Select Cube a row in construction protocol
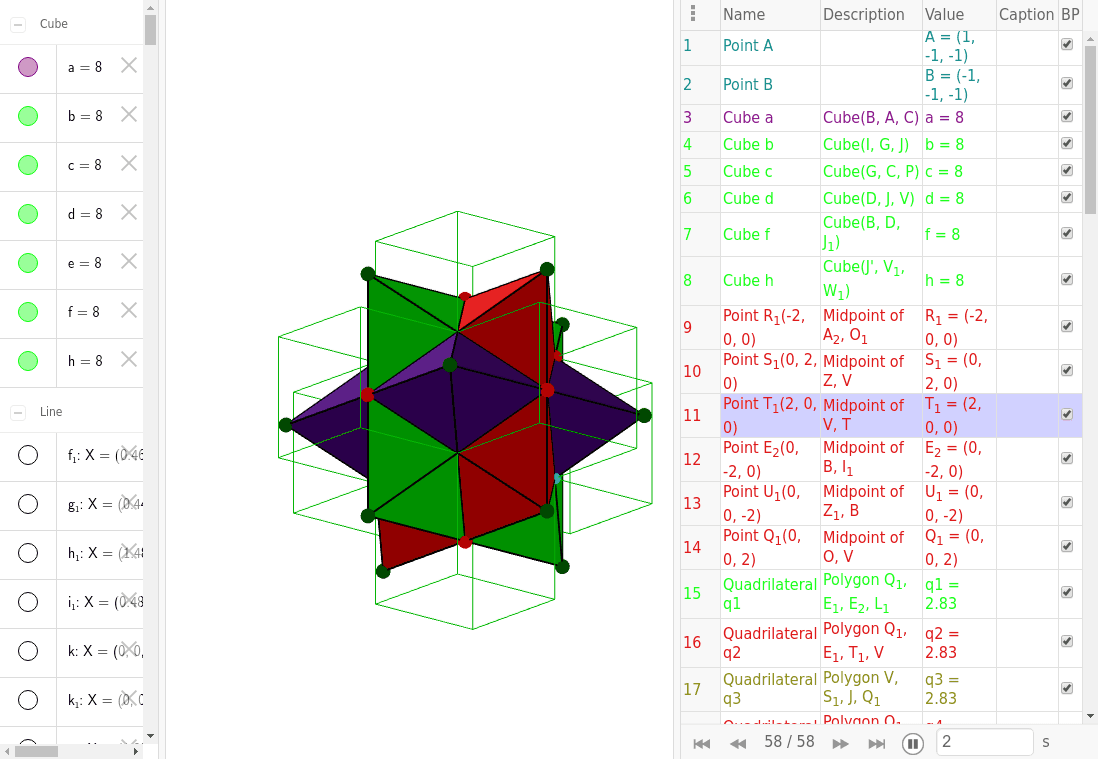 click(881, 118)
